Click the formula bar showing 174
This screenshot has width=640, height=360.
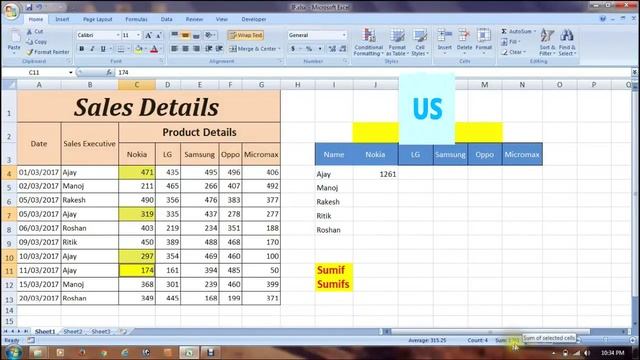[374, 72]
